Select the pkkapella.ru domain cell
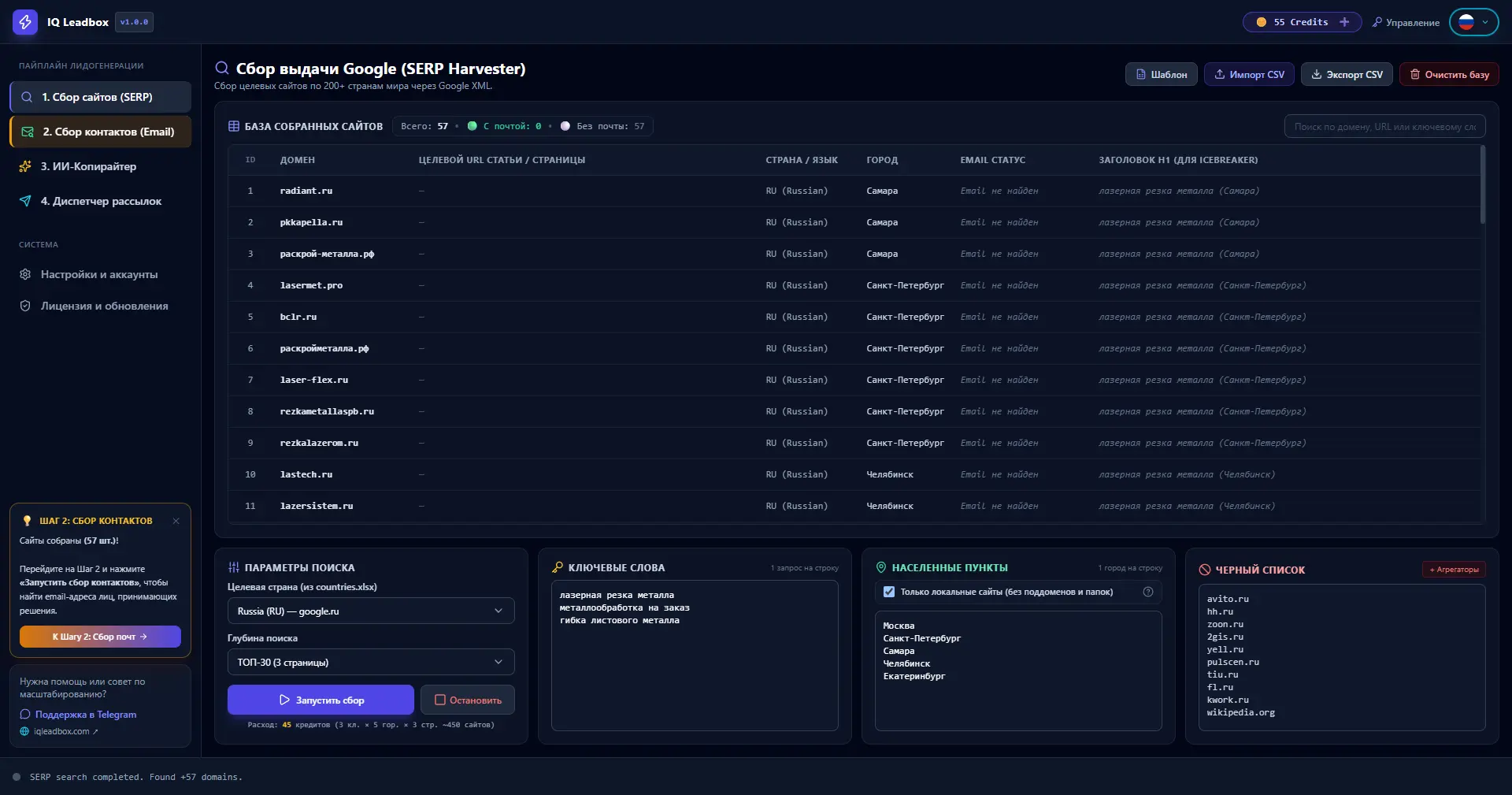This screenshot has height=795, width=1512. (311, 222)
